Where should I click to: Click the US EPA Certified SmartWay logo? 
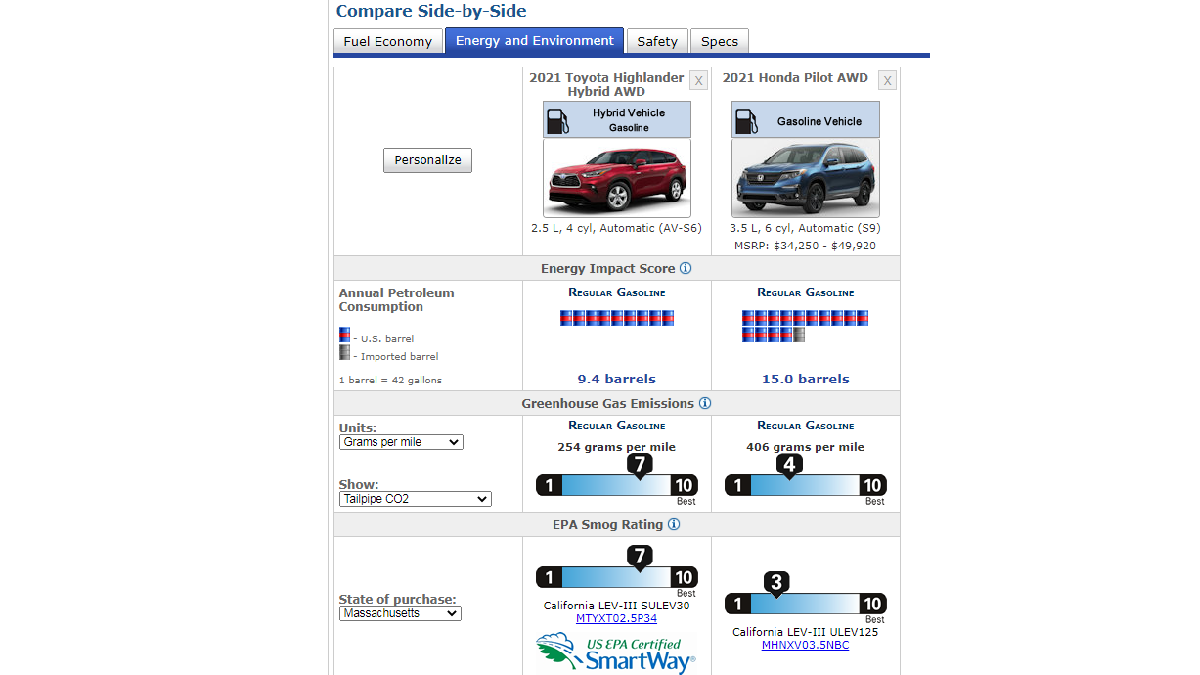616,654
